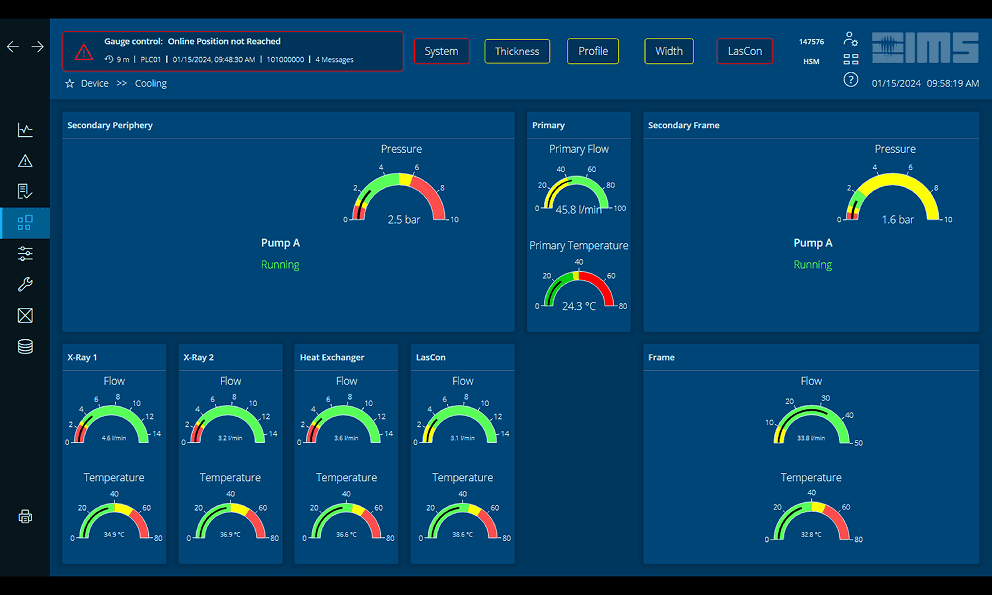Click the Device breadcrumb link
This screenshot has height=595, width=992.
click(x=95, y=84)
